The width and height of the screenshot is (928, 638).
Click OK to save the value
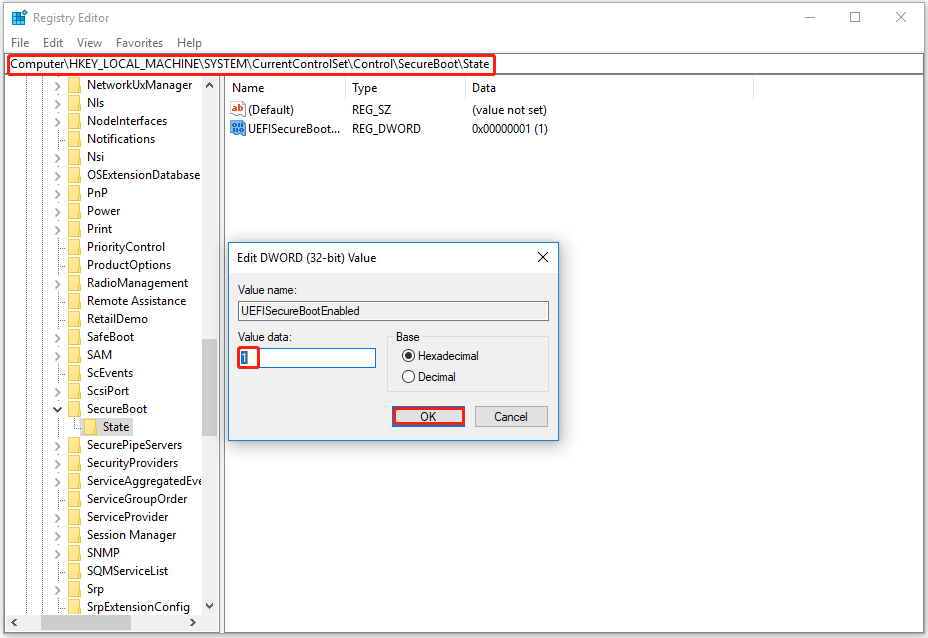click(428, 416)
